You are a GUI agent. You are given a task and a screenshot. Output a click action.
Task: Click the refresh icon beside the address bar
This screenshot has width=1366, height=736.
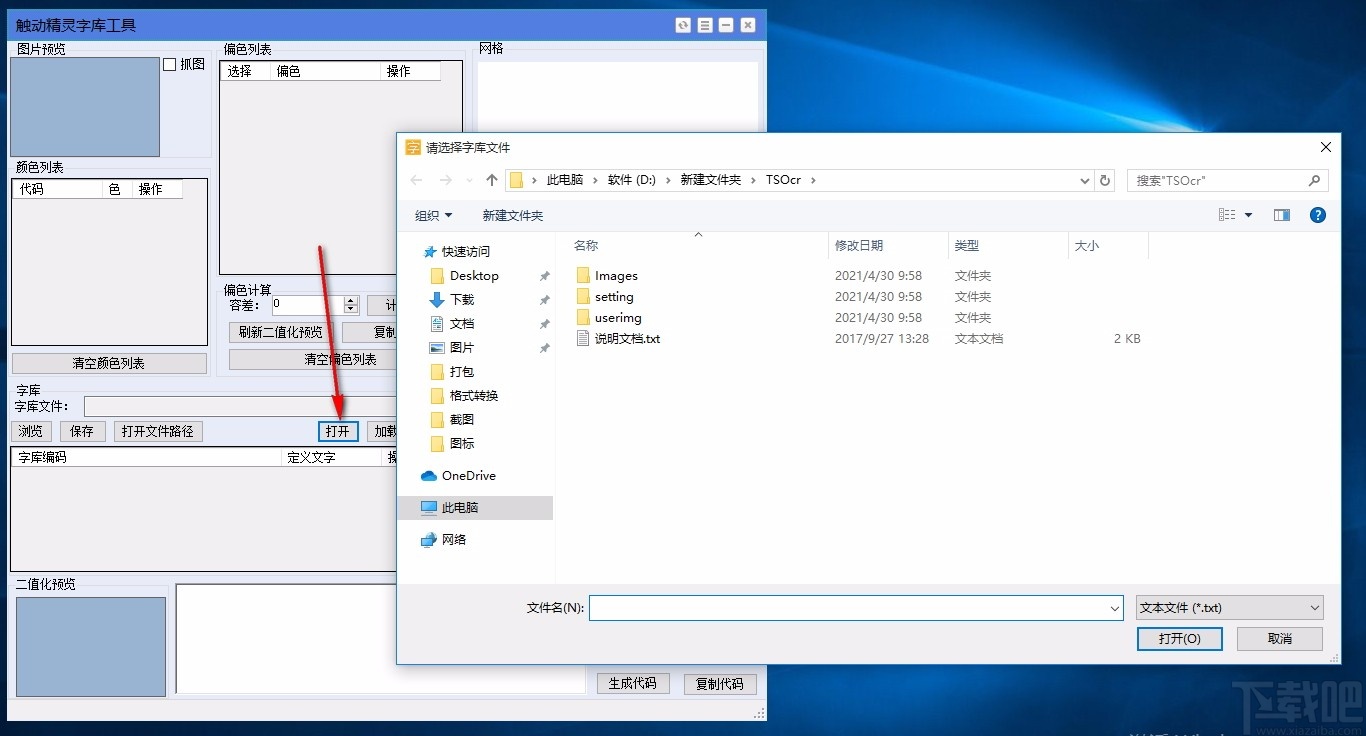coord(1105,180)
